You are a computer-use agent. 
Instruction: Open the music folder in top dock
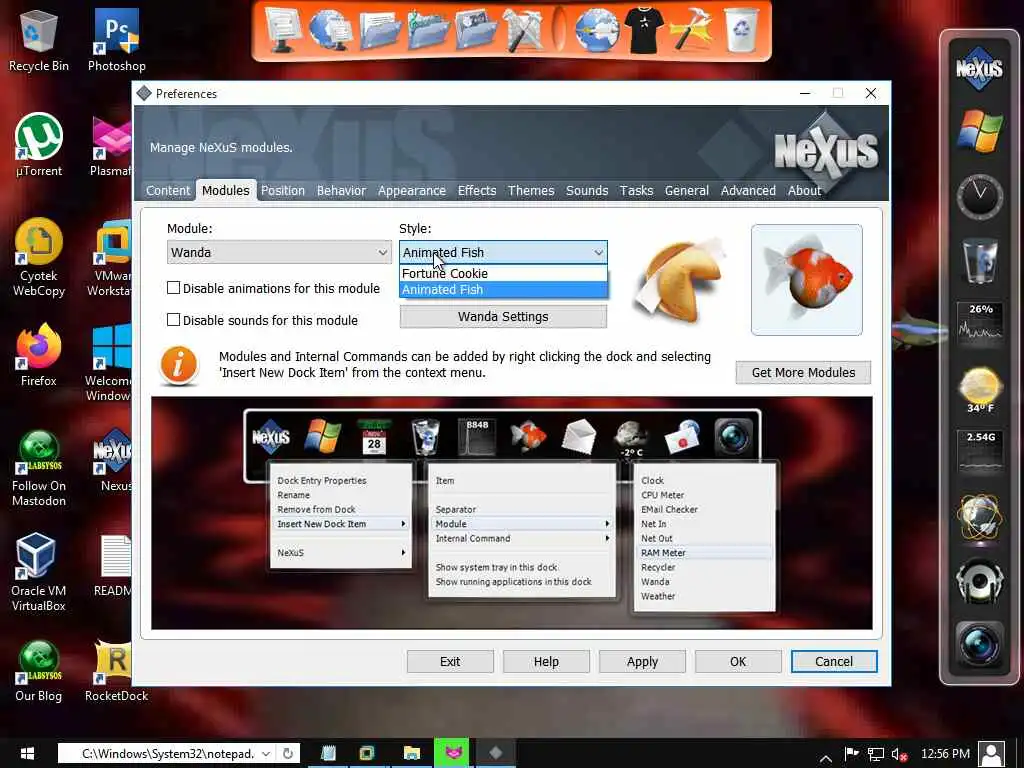(x=428, y=29)
